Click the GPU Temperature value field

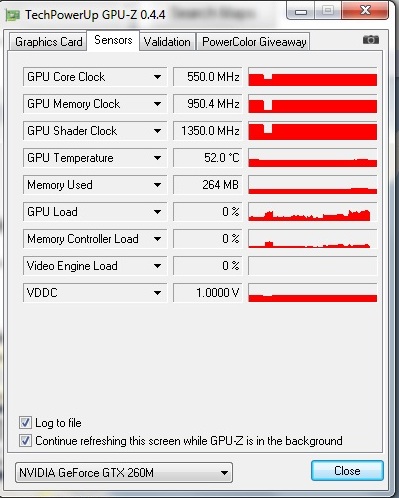(208, 158)
